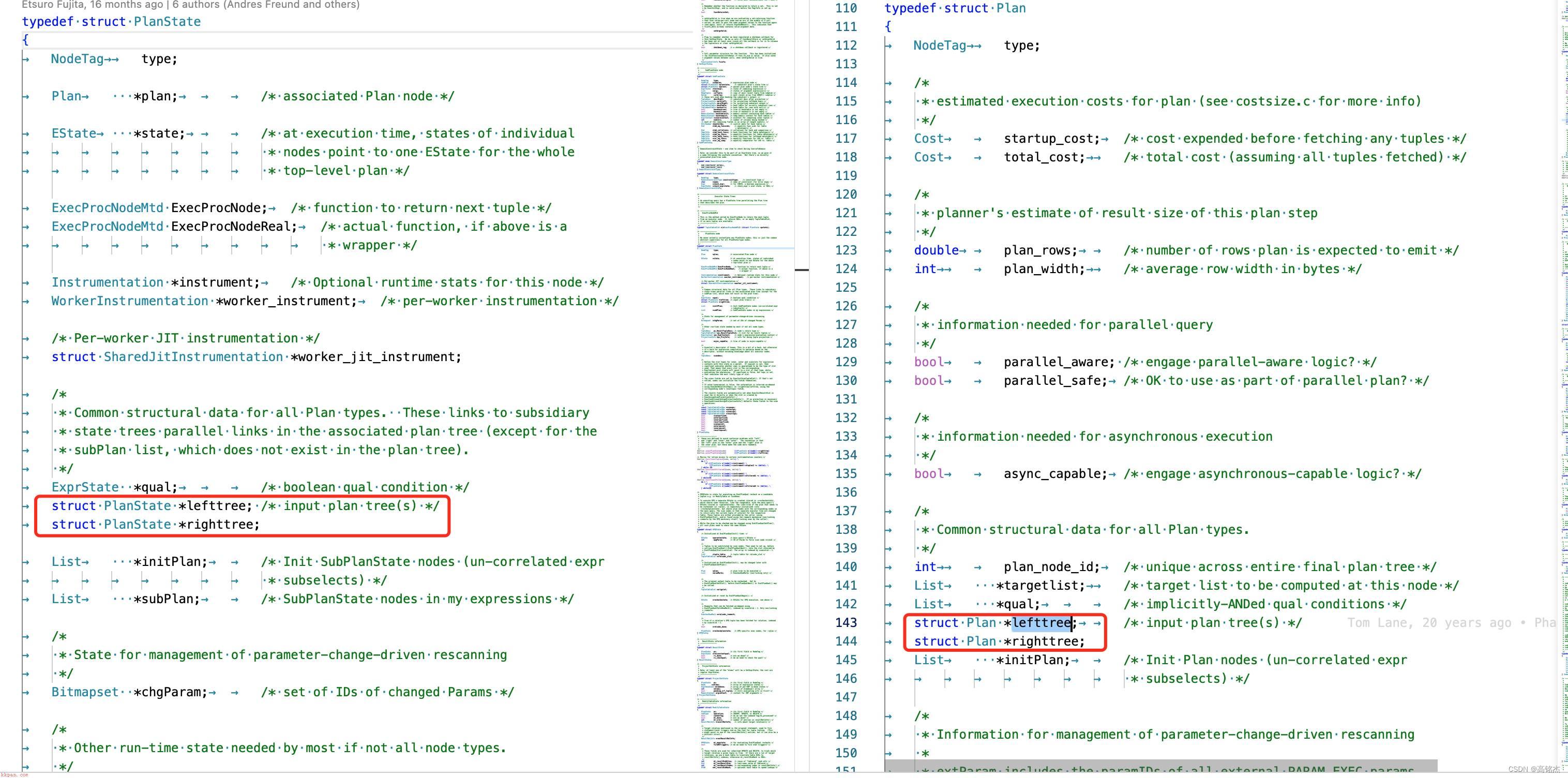
Task: Click line number 143 in the right gutter
Action: (x=846, y=623)
